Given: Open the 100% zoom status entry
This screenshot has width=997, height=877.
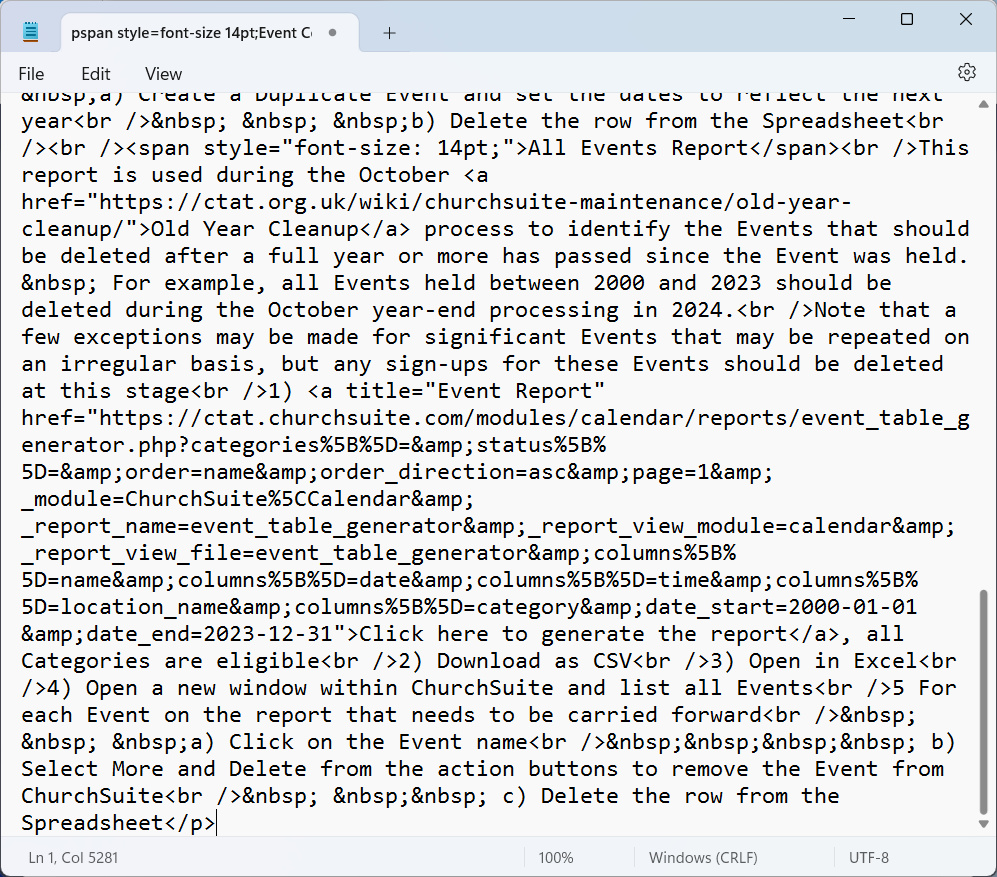Looking at the screenshot, I should point(556,857).
